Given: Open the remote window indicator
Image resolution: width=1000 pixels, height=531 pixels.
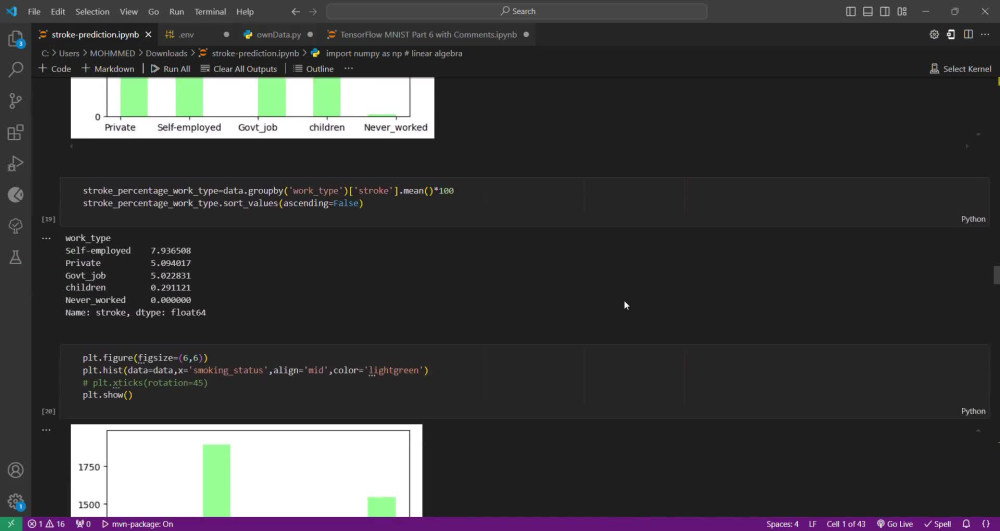Looking at the screenshot, I should click(11, 524).
